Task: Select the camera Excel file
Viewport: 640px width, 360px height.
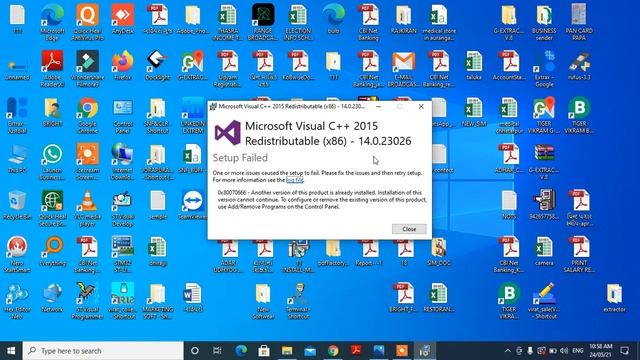Action: click(544, 251)
